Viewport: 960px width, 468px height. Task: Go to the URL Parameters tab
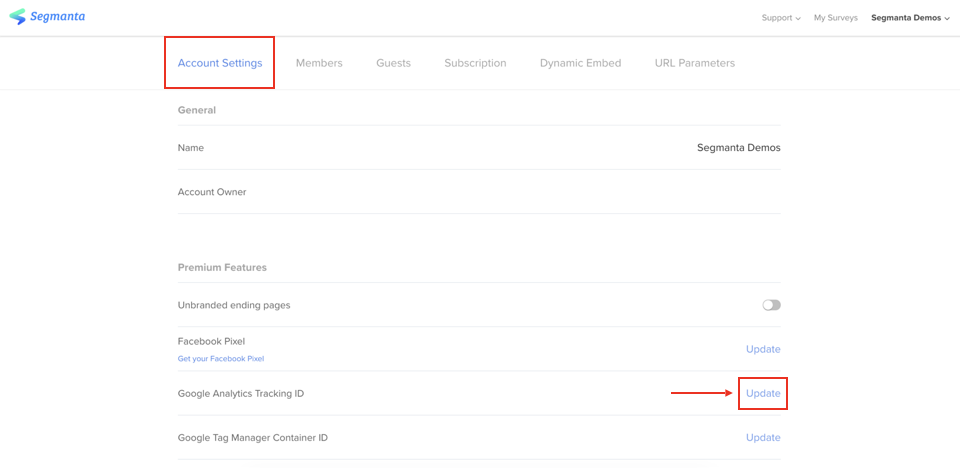click(694, 62)
